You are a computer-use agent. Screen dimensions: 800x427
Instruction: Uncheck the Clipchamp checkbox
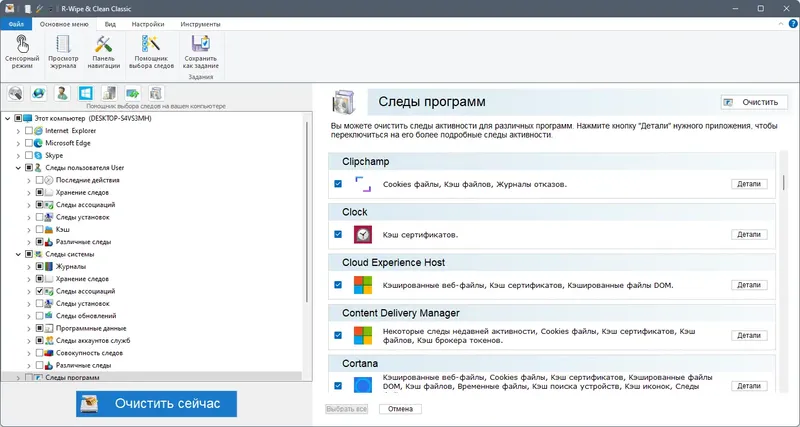[338, 184]
